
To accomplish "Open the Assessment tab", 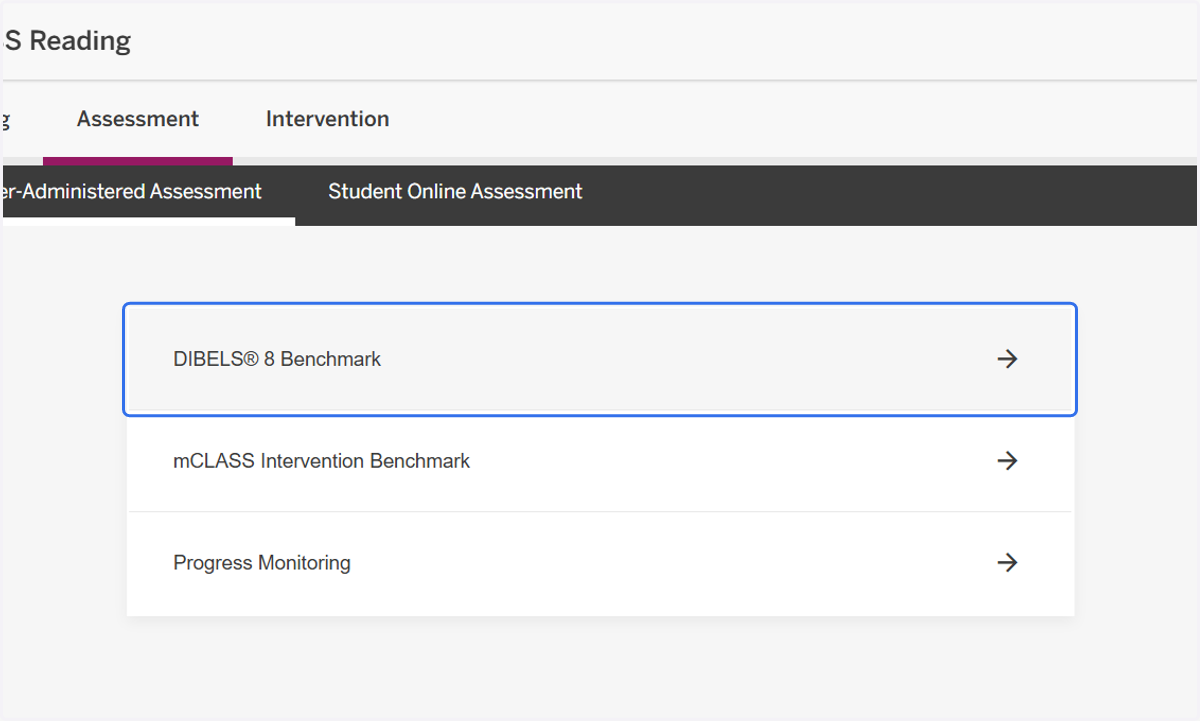I will [138, 119].
